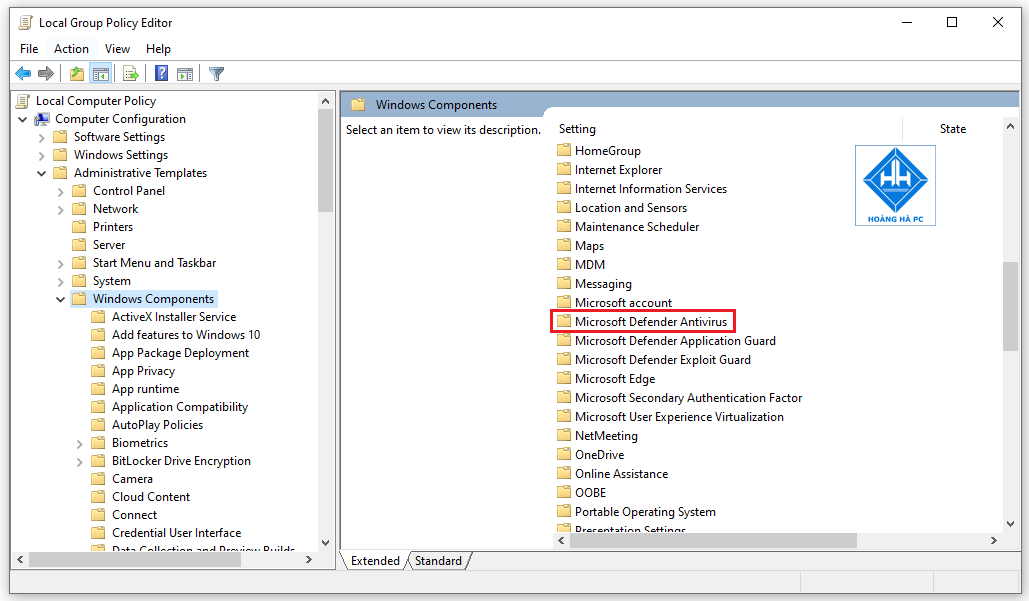Expand the BitLocker Drive Encryption node

(x=79, y=461)
